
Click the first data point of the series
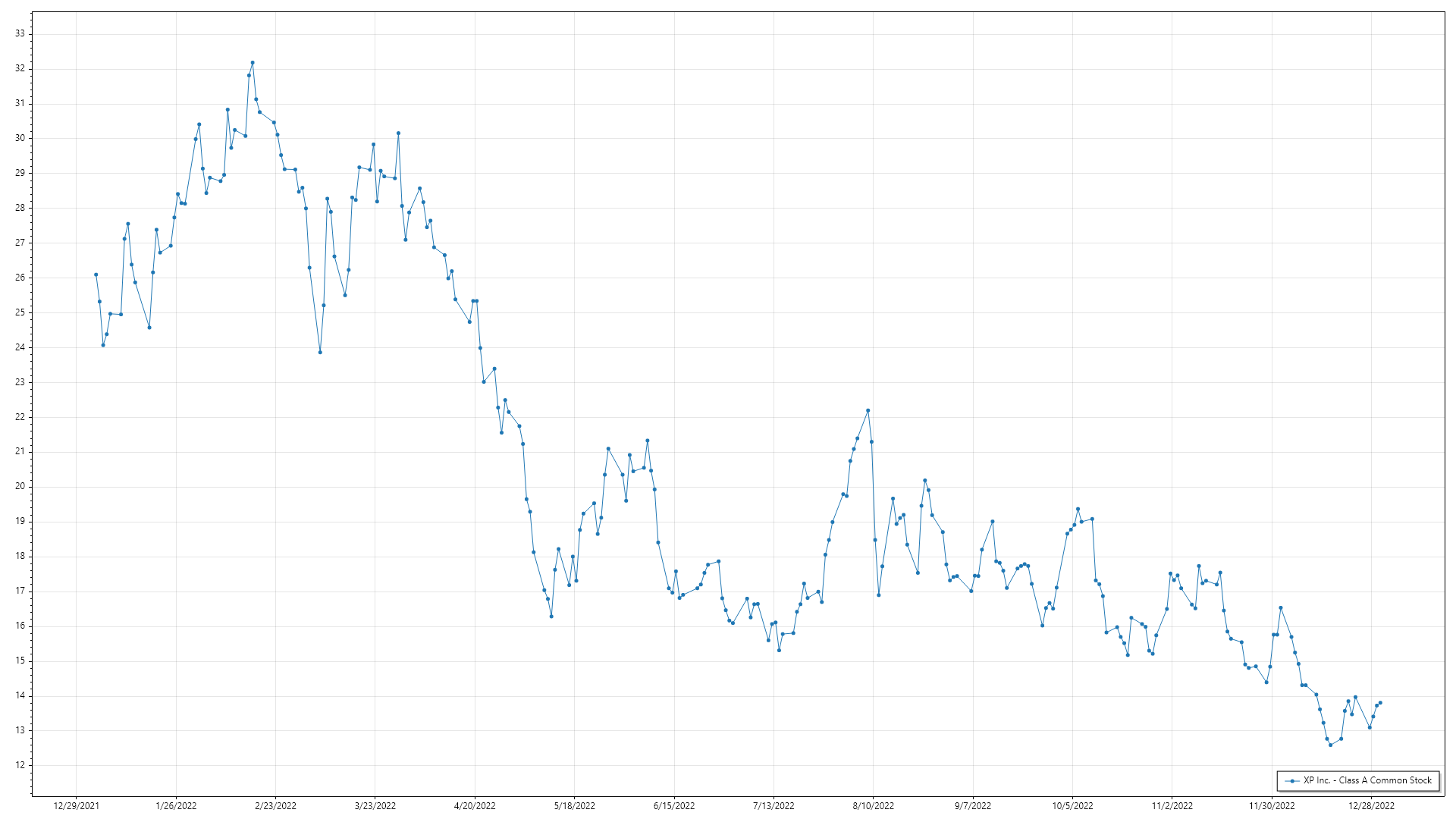(x=96, y=275)
